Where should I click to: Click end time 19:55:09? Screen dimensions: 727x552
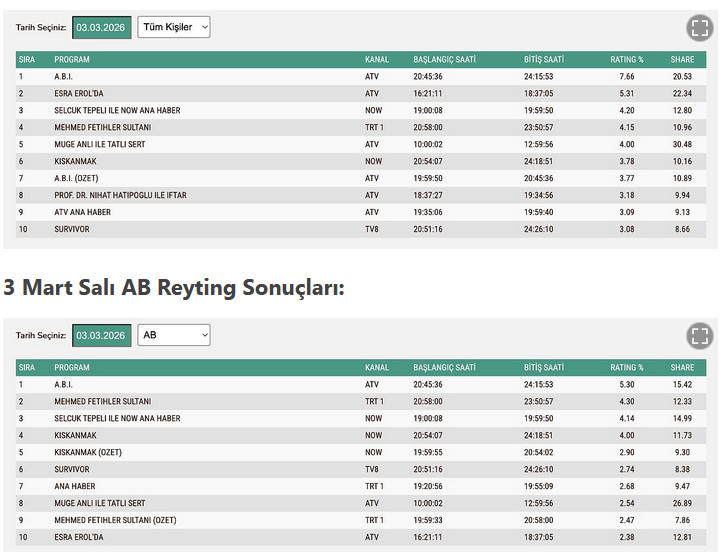pos(538,486)
